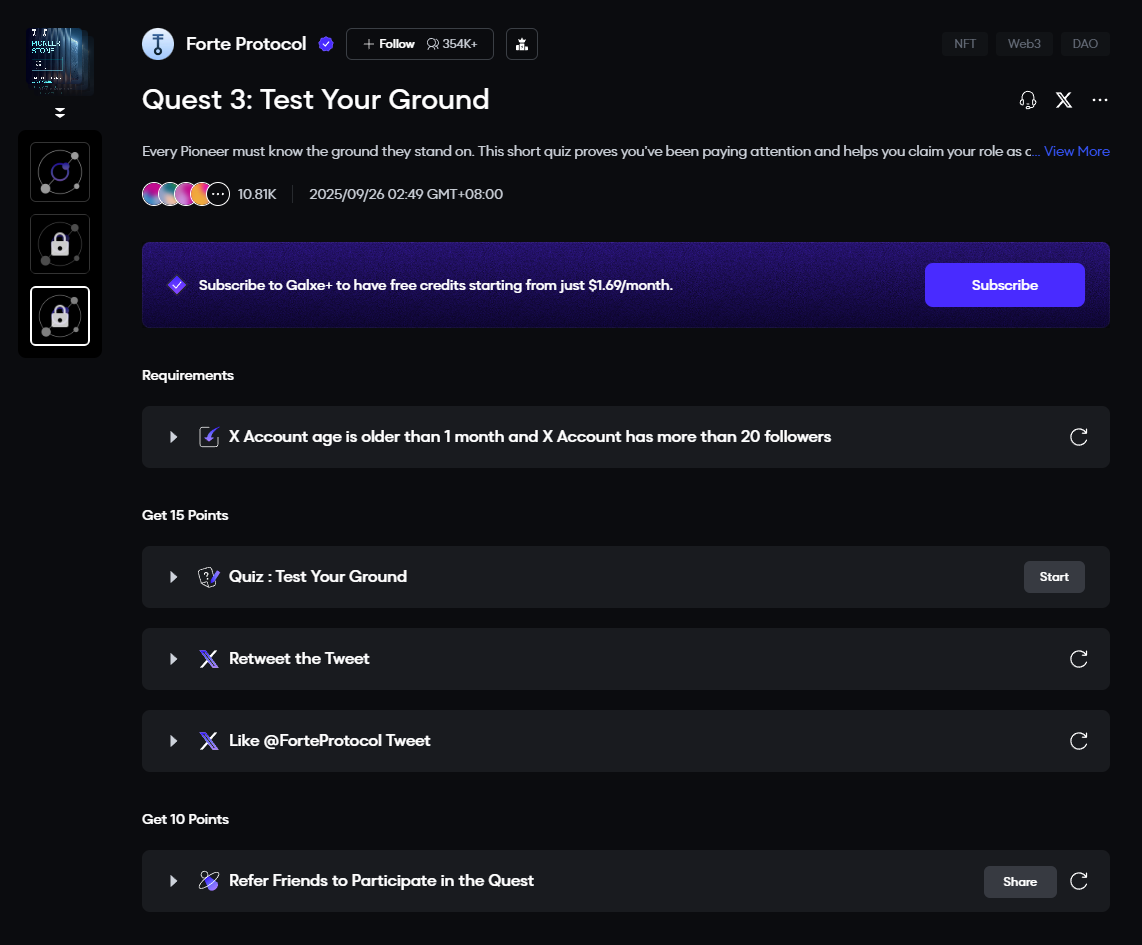This screenshot has height=945, width=1142.
Task: Expand the X Account age requirement
Action: [x=174, y=437]
